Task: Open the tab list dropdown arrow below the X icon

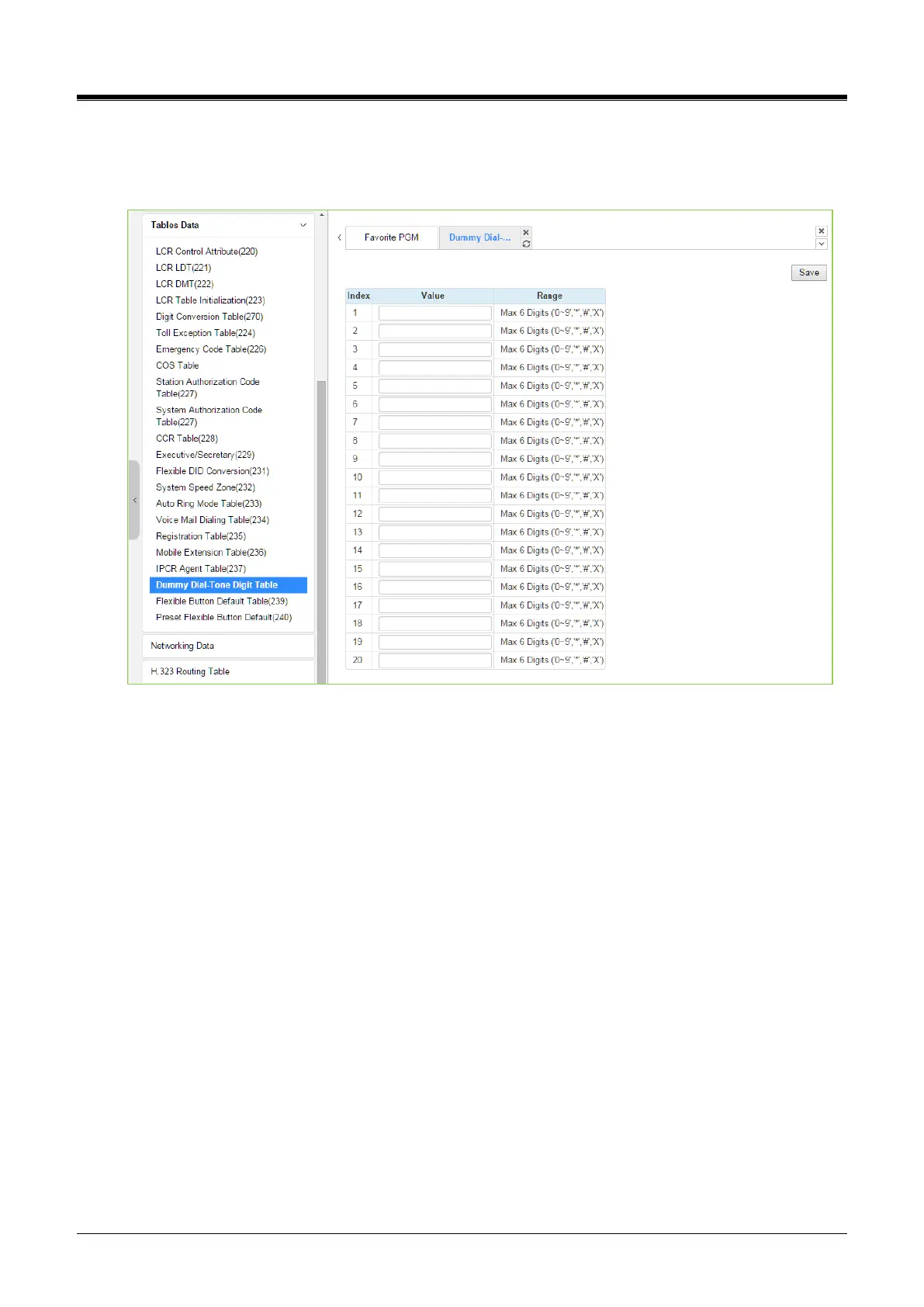Action: click(x=822, y=244)
